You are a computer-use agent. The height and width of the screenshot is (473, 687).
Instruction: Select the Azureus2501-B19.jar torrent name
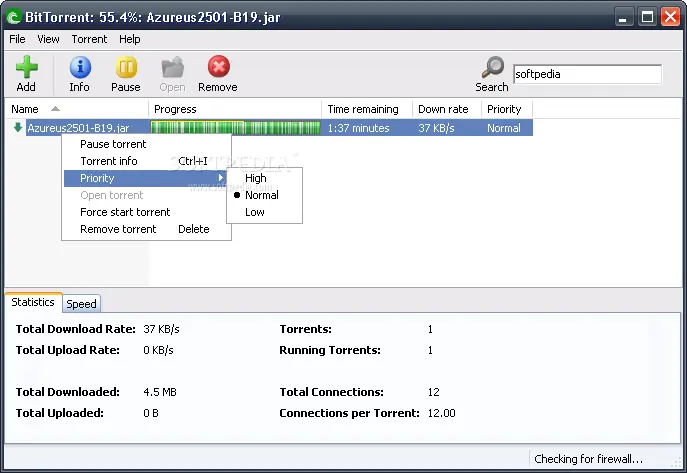coord(78,128)
